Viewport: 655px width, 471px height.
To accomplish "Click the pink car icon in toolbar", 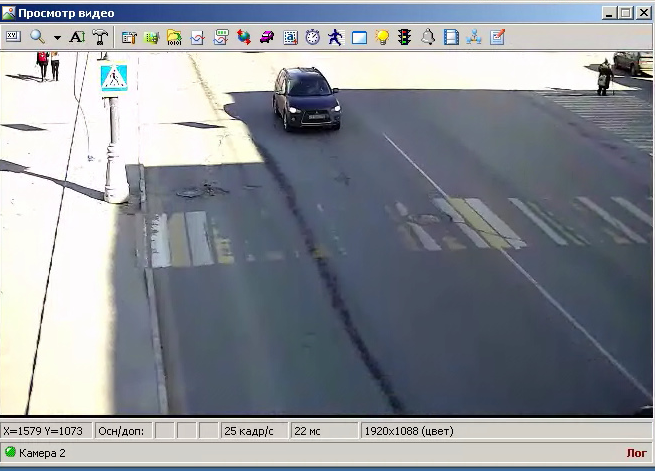I will [x=267, y=37].
